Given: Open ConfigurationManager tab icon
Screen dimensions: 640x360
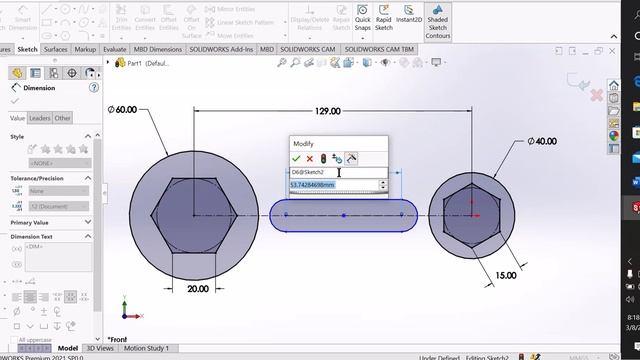Looking at the screenshot, I should coord(53,73).
